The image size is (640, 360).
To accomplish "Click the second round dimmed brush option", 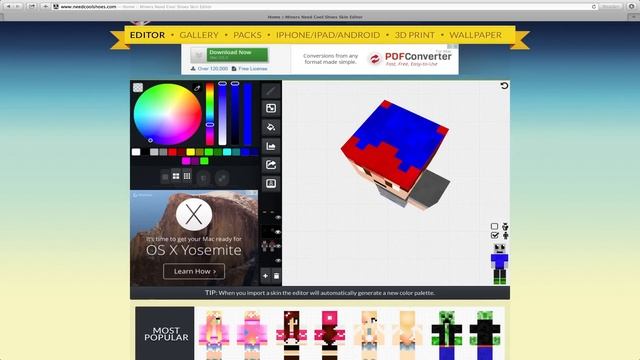I will click(222, 178).
